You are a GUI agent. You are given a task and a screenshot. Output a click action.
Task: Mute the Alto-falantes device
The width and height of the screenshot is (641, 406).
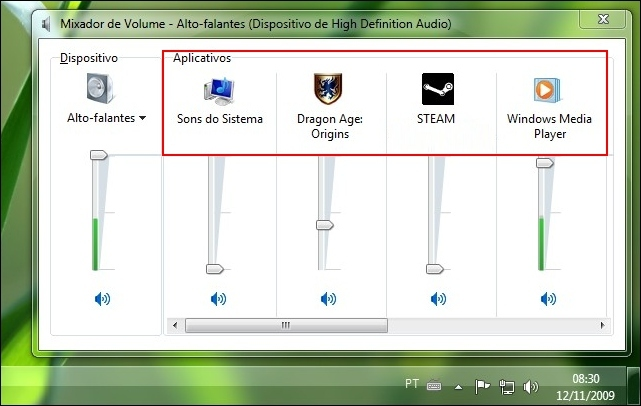click(x=102, y=299)
